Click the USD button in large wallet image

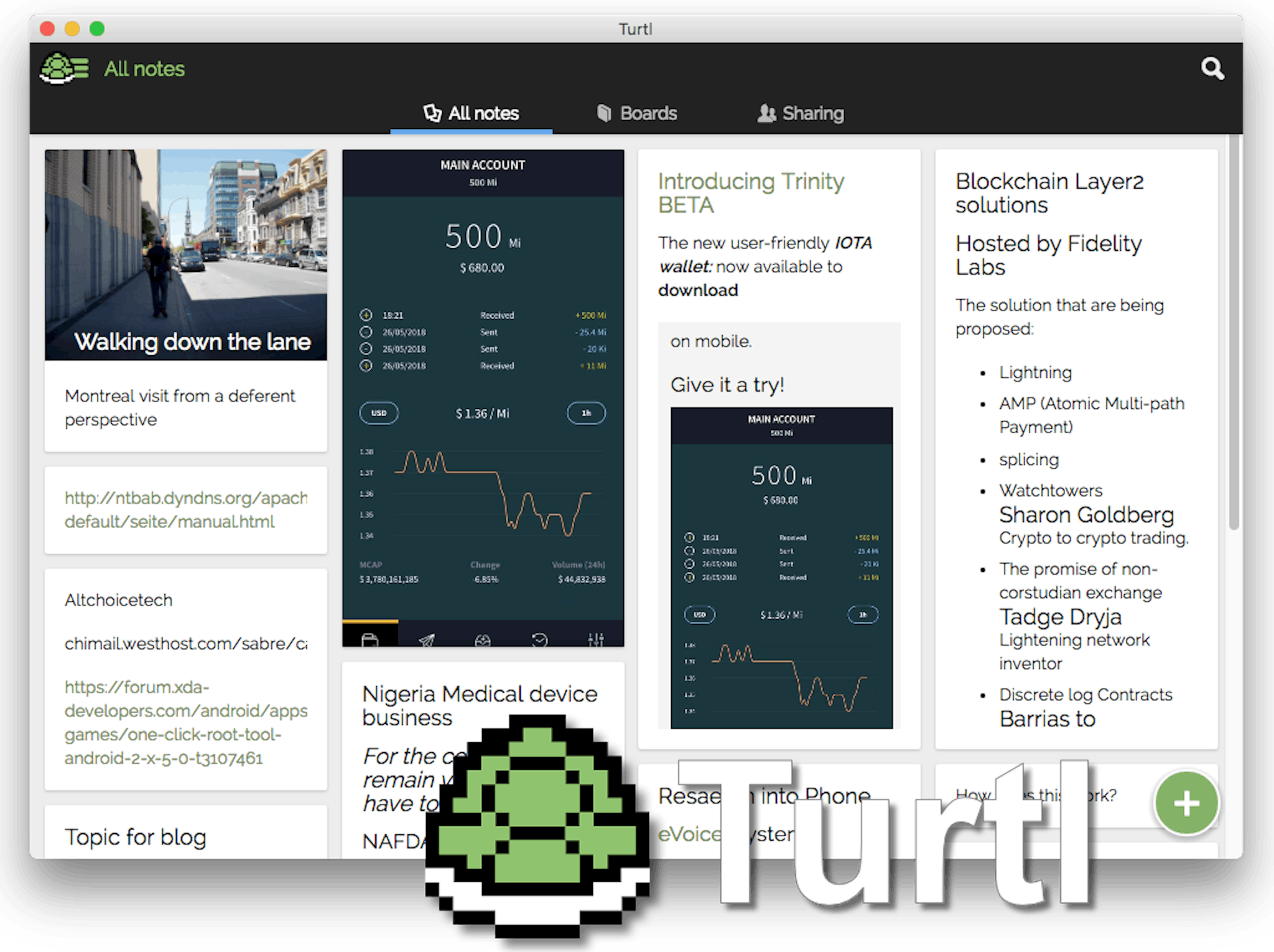[x=379, y=413]
